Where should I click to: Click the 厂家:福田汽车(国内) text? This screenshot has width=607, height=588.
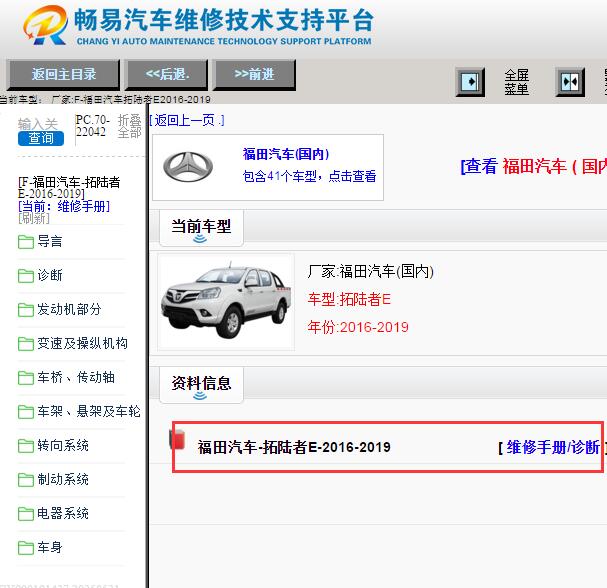pos(370,271)
